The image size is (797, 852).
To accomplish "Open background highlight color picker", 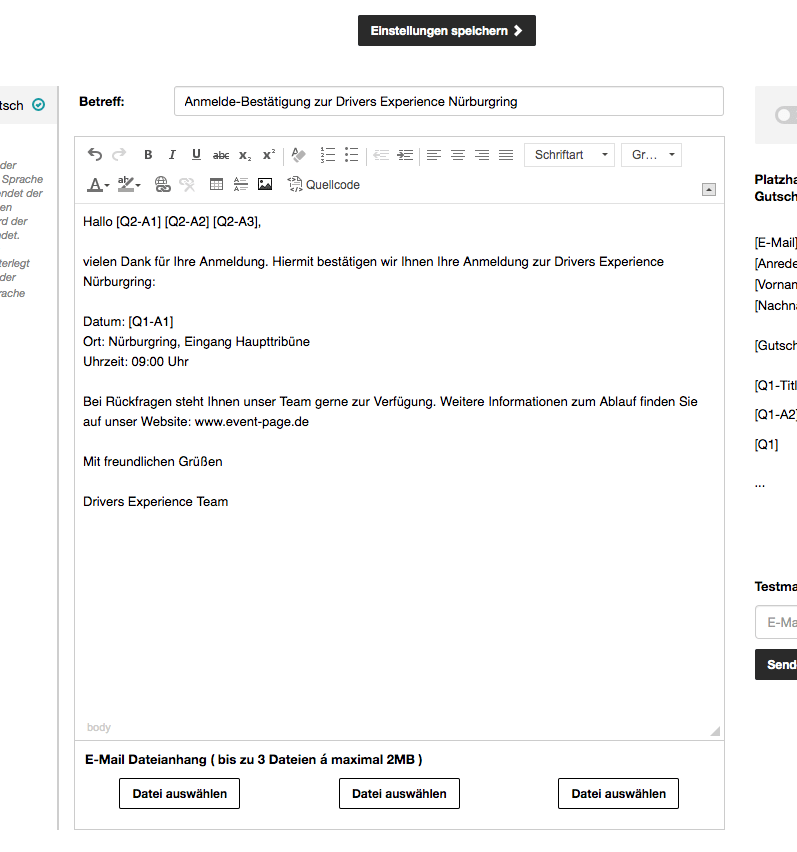I will click(129, 185).
